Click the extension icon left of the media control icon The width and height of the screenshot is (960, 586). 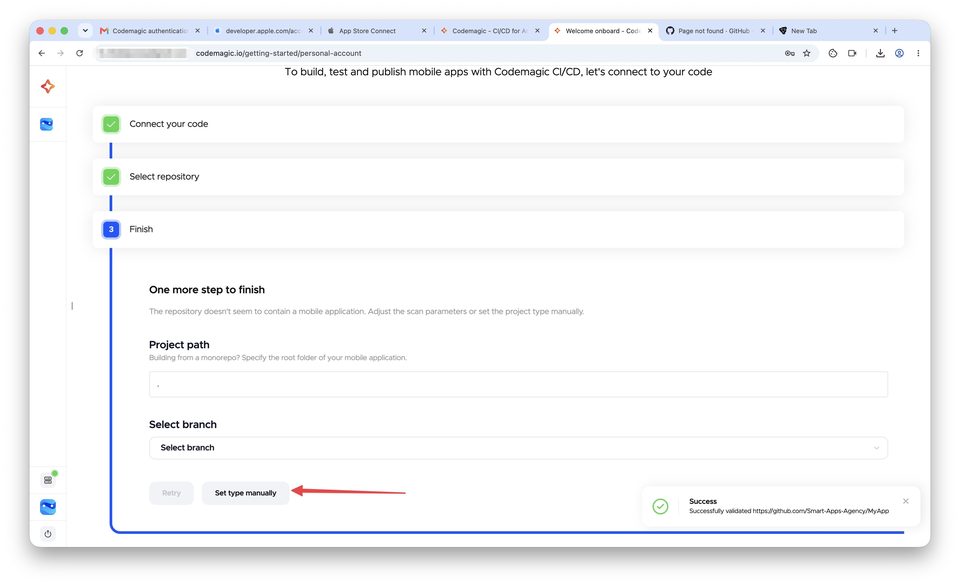(833, 53)
